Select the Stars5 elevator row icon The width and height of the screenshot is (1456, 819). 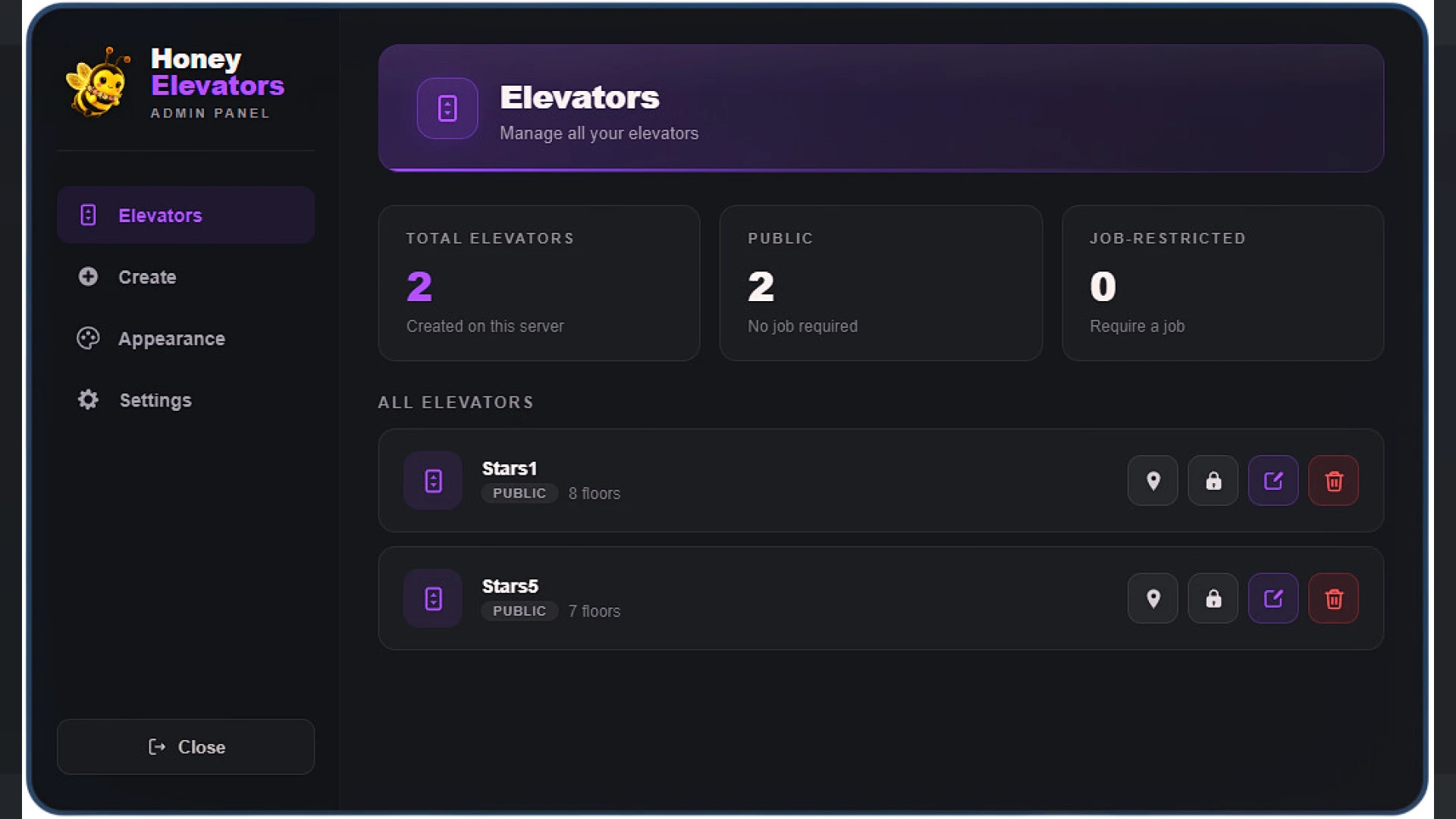coord(433,598)
